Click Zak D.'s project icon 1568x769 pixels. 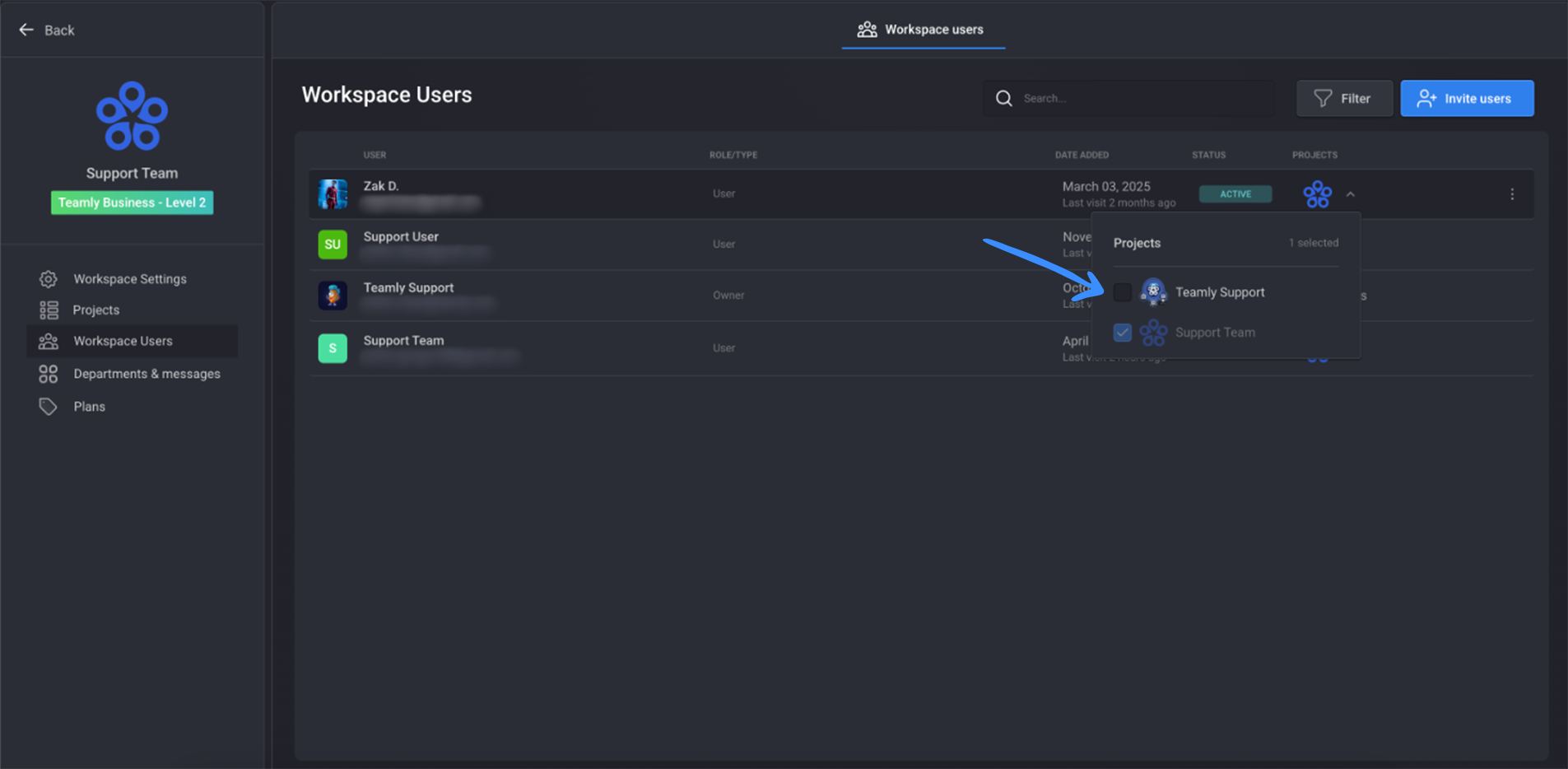click(x=1317, y=194)
